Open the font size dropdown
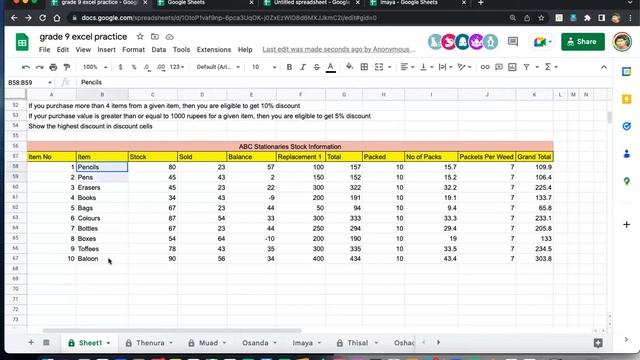Viewport: 640px width, 360px height. pos(264,67)
